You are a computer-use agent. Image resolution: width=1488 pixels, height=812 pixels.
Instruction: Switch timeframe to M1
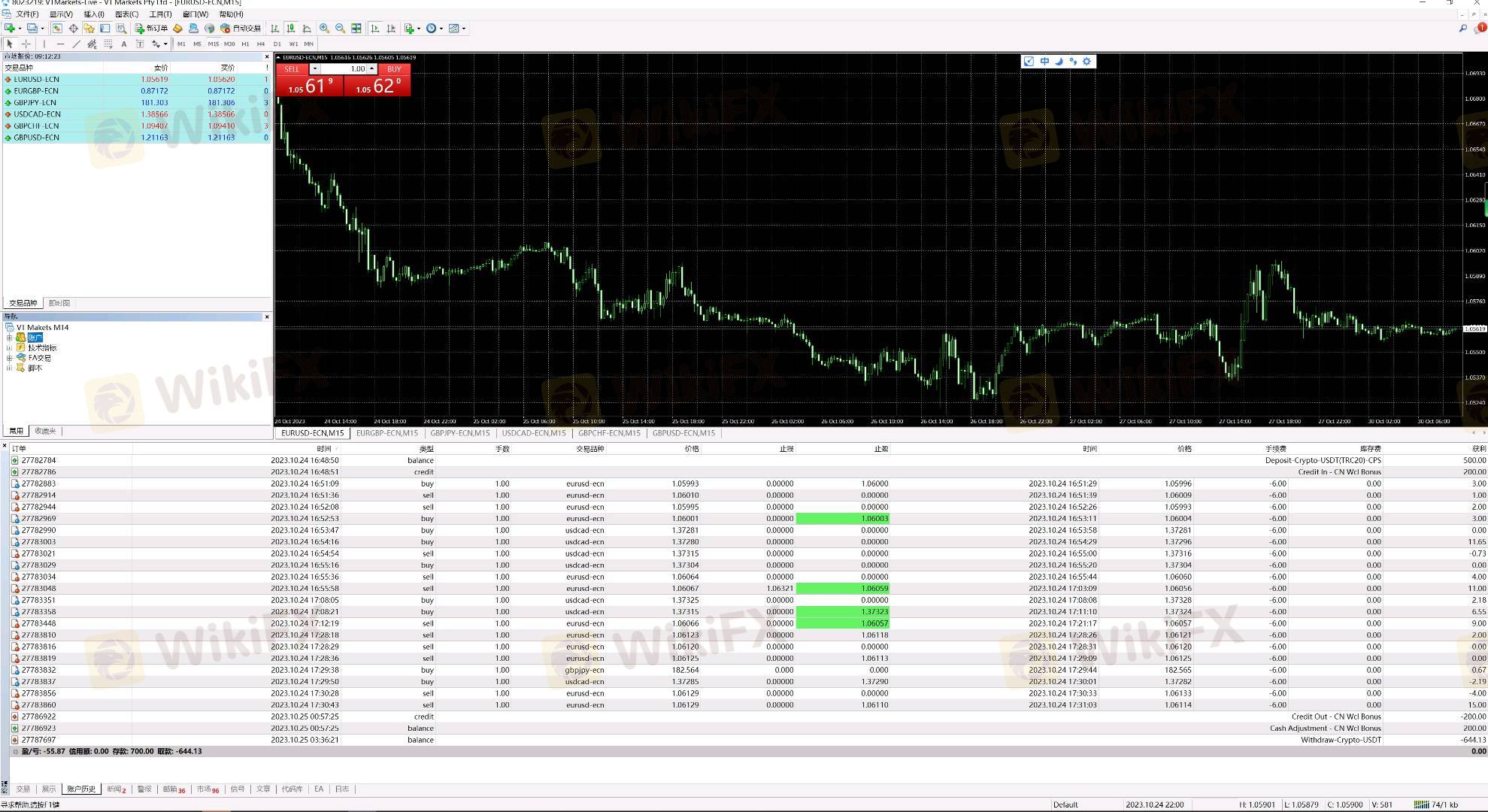coord(181,44)
